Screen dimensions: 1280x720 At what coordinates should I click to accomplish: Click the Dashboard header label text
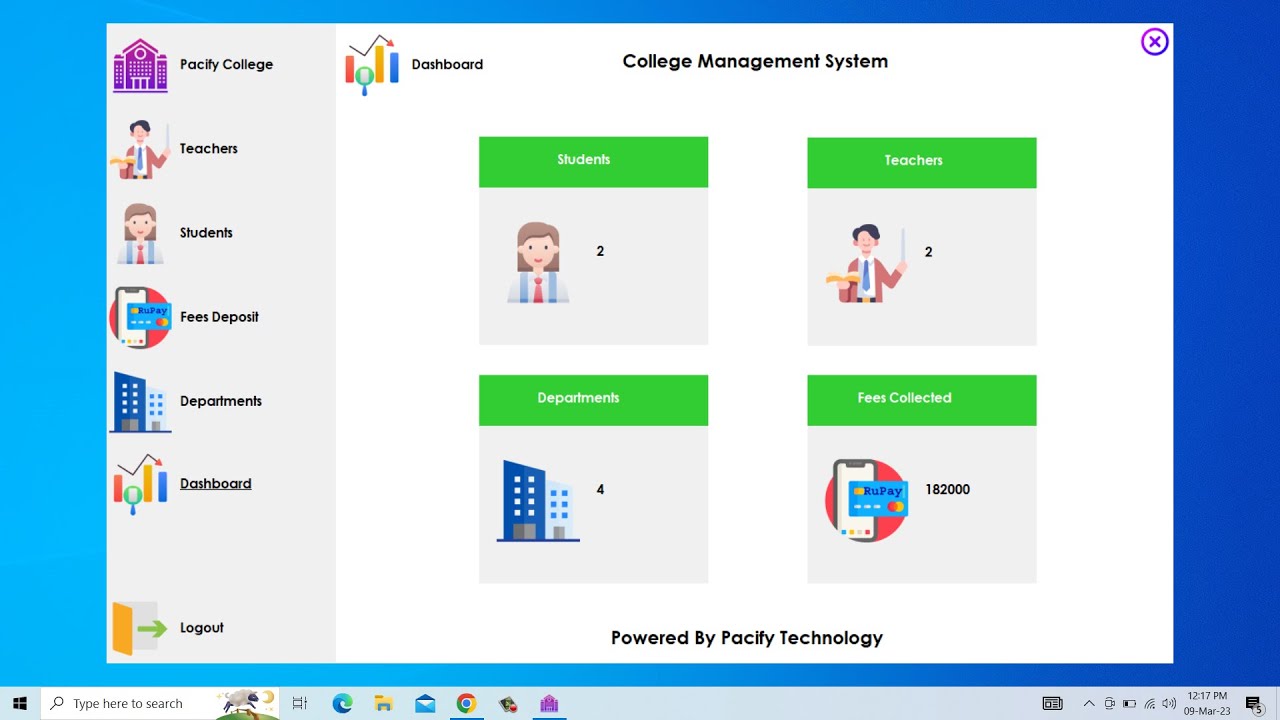[447, 64]
